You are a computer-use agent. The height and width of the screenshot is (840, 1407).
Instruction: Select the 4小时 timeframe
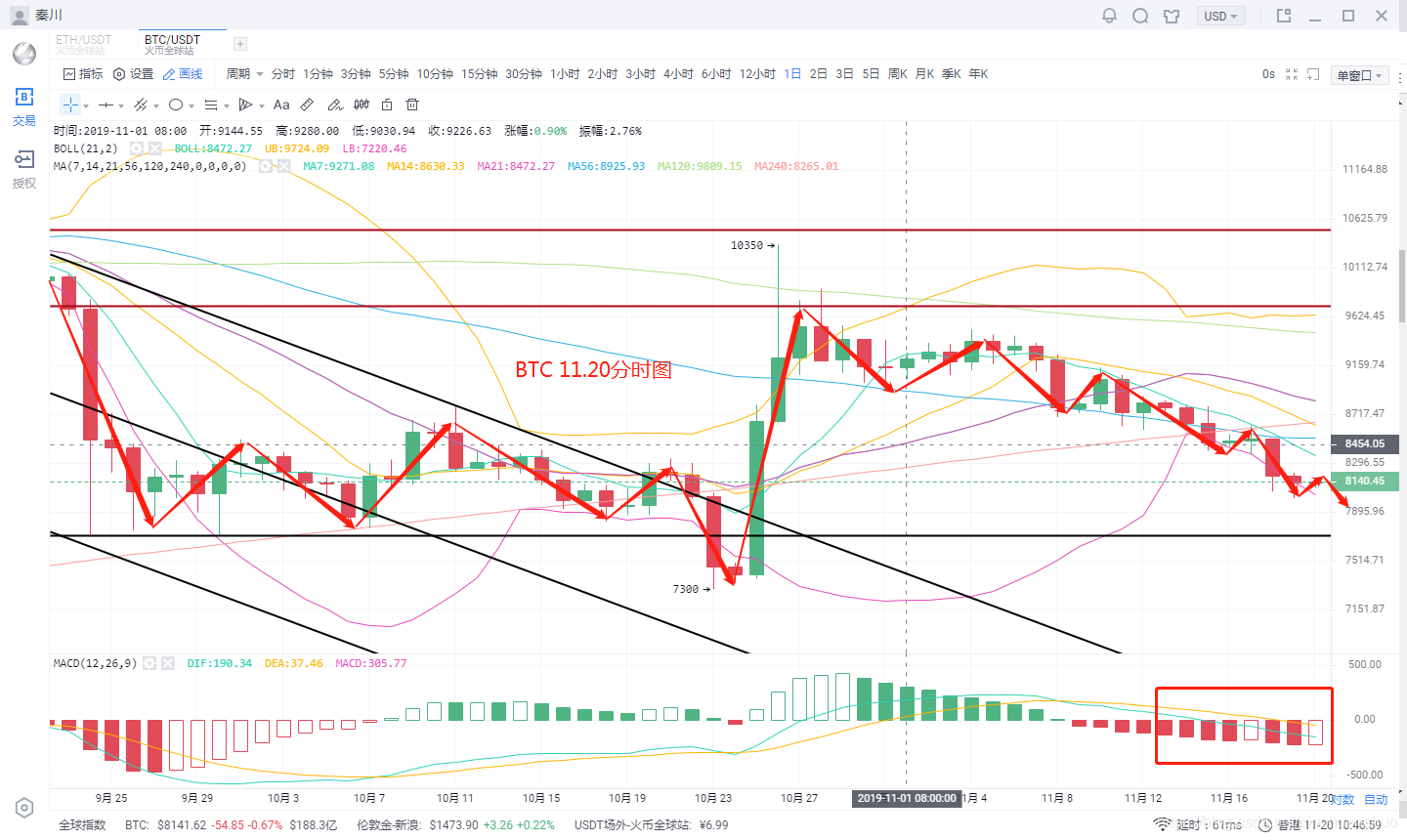point(678,74)
